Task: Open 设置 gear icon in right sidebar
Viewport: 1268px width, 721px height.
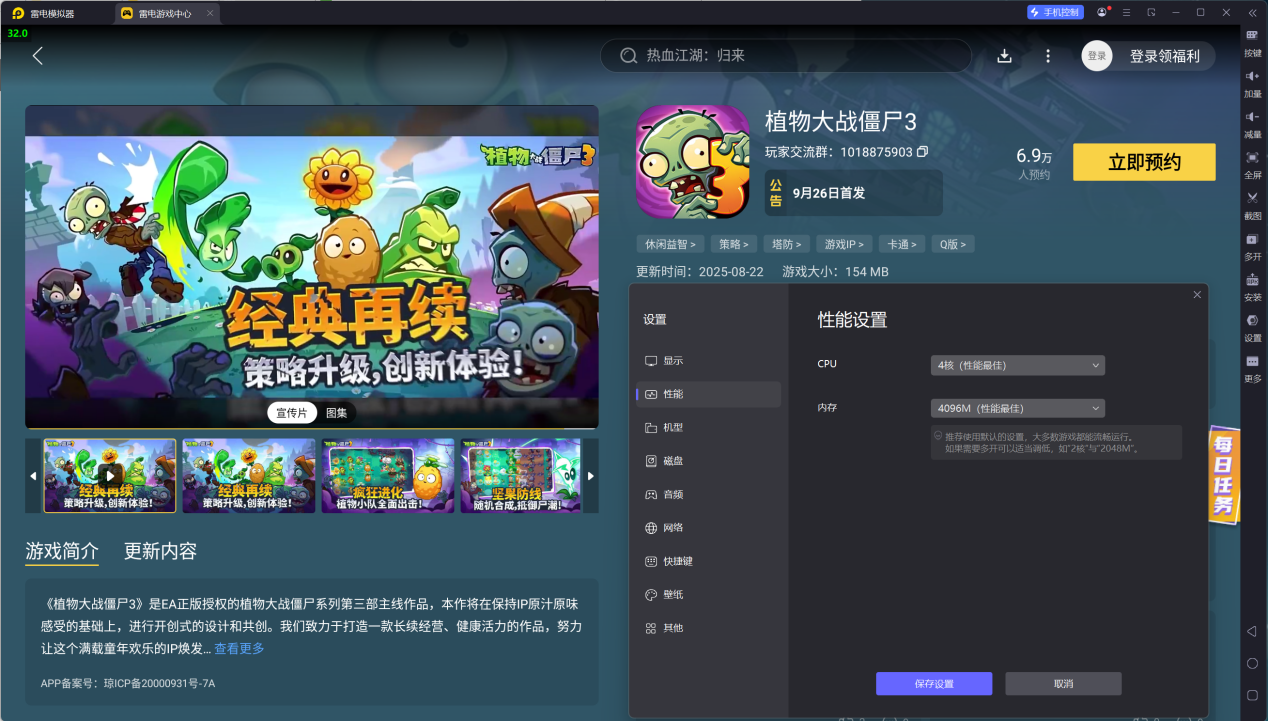Action: point(1252,320)
